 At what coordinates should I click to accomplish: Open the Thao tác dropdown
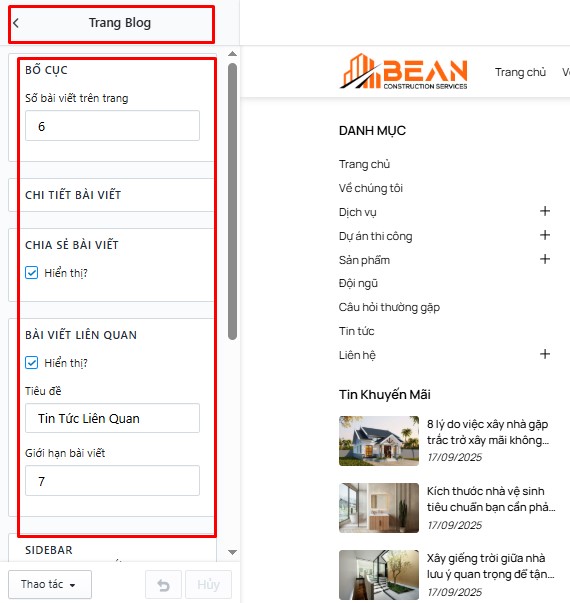50,585
